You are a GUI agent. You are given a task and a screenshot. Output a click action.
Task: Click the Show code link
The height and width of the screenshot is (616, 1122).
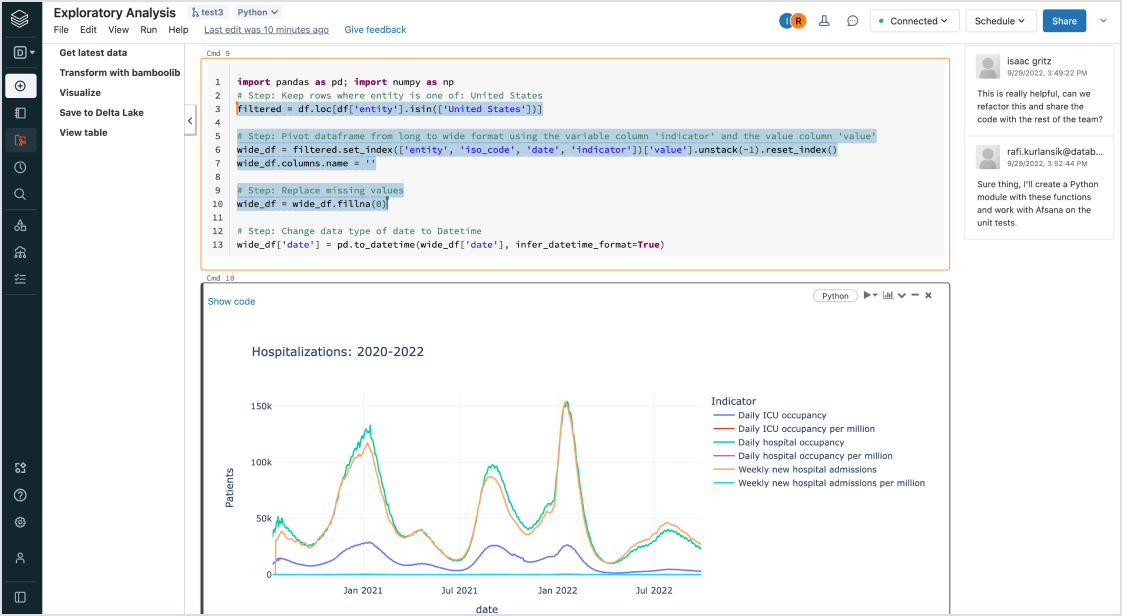231,301
